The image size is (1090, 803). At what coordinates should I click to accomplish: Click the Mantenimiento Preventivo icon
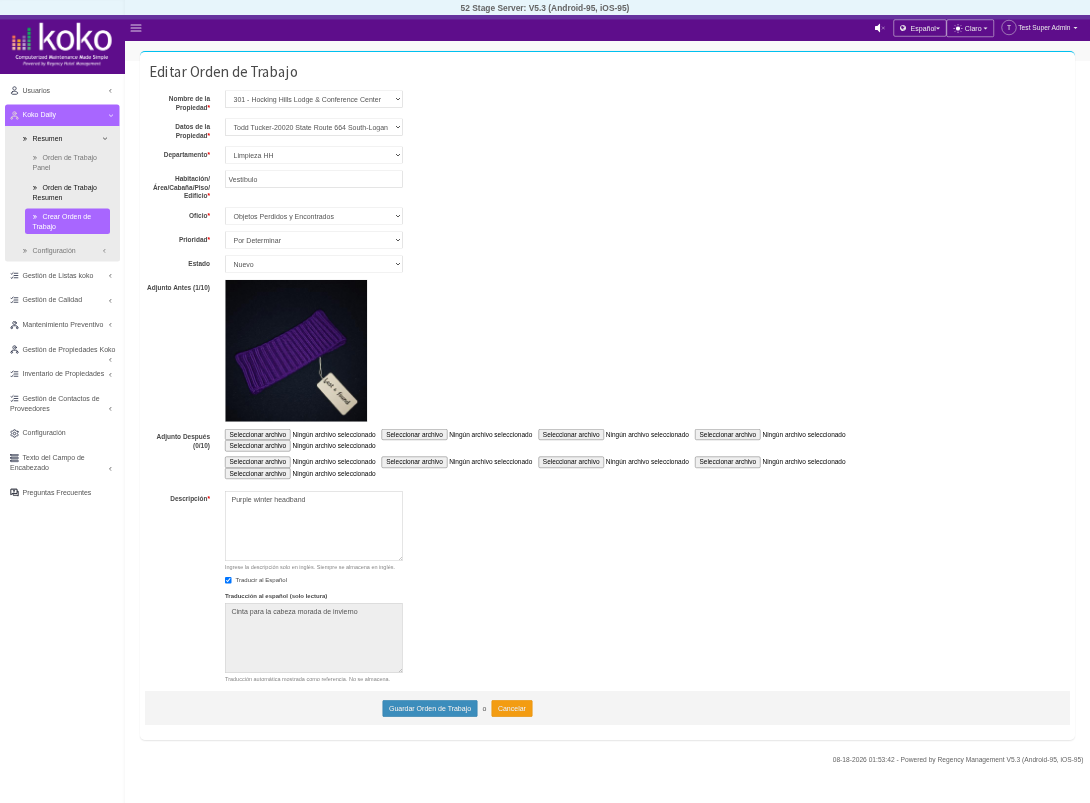click(15, 325)
